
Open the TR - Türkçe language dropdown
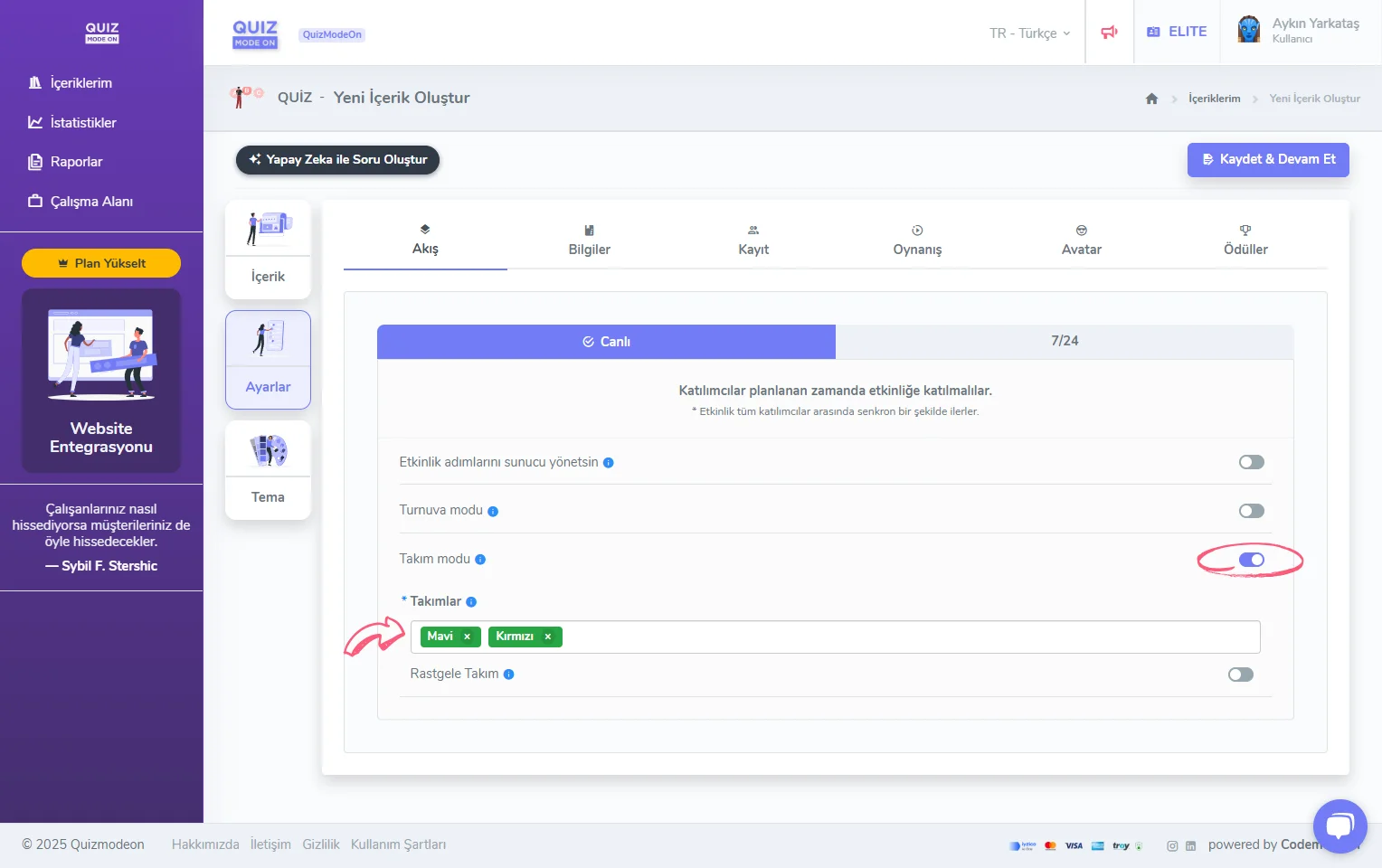click(1029, 33)
